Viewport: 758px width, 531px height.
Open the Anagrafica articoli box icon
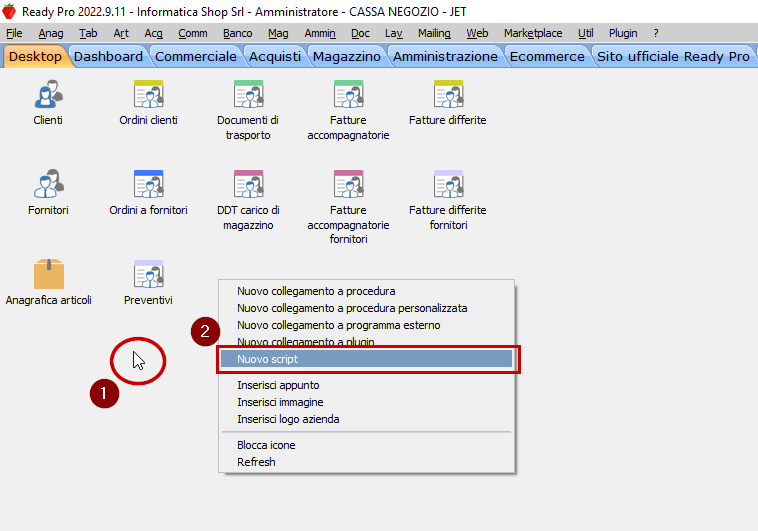pos(49,274)
